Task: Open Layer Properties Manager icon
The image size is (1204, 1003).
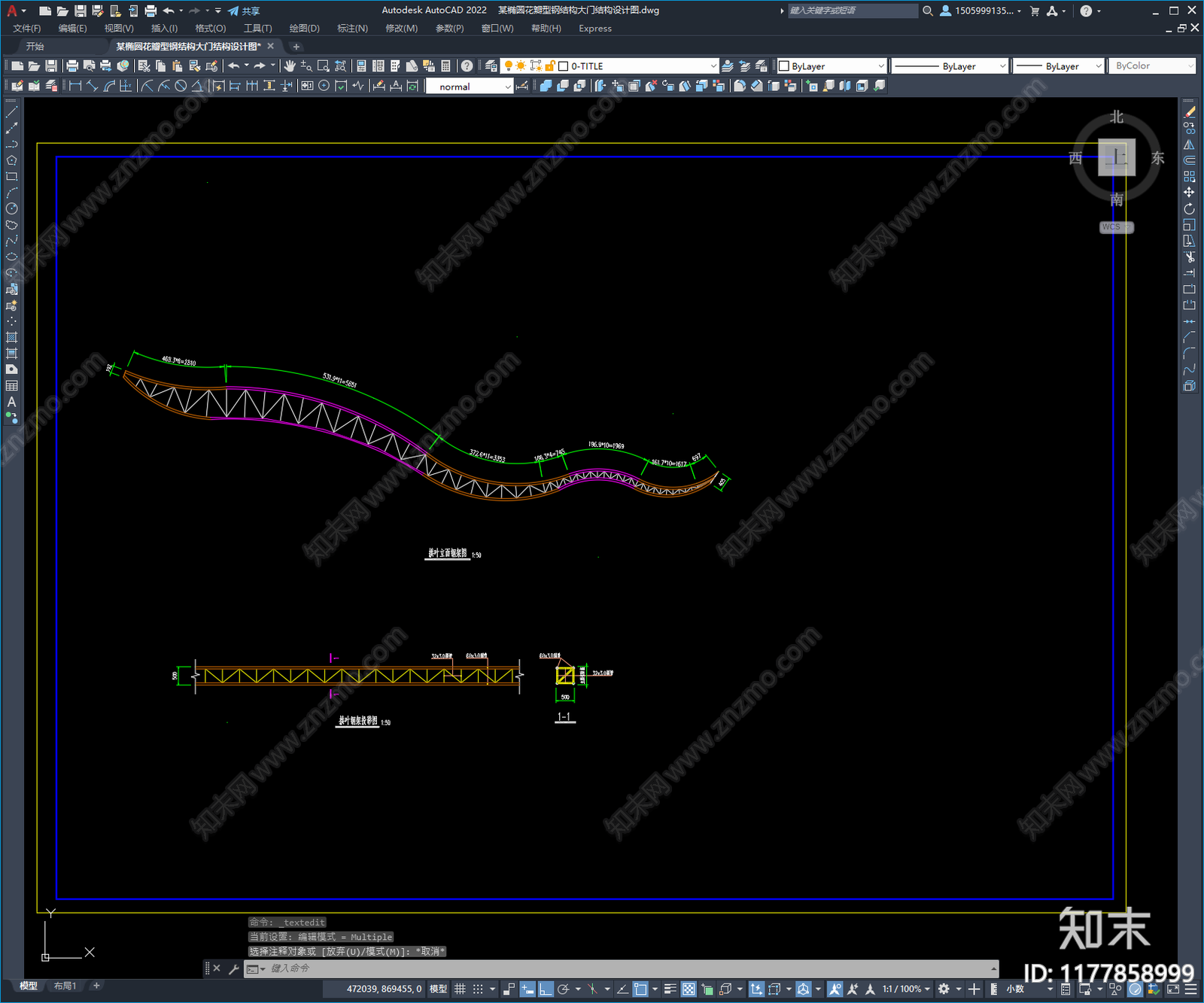Action: coord(491,66)
